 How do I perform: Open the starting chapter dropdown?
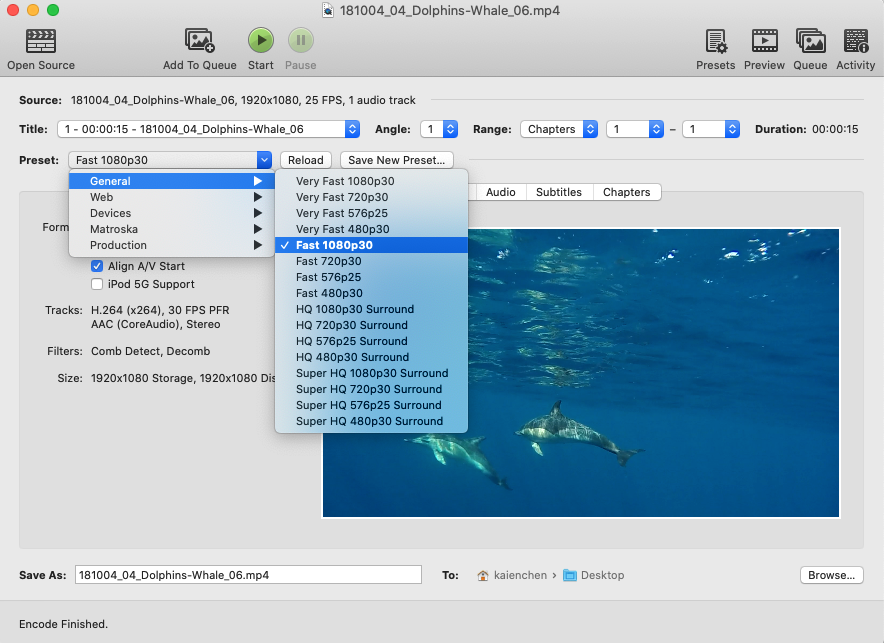(635, 129)
